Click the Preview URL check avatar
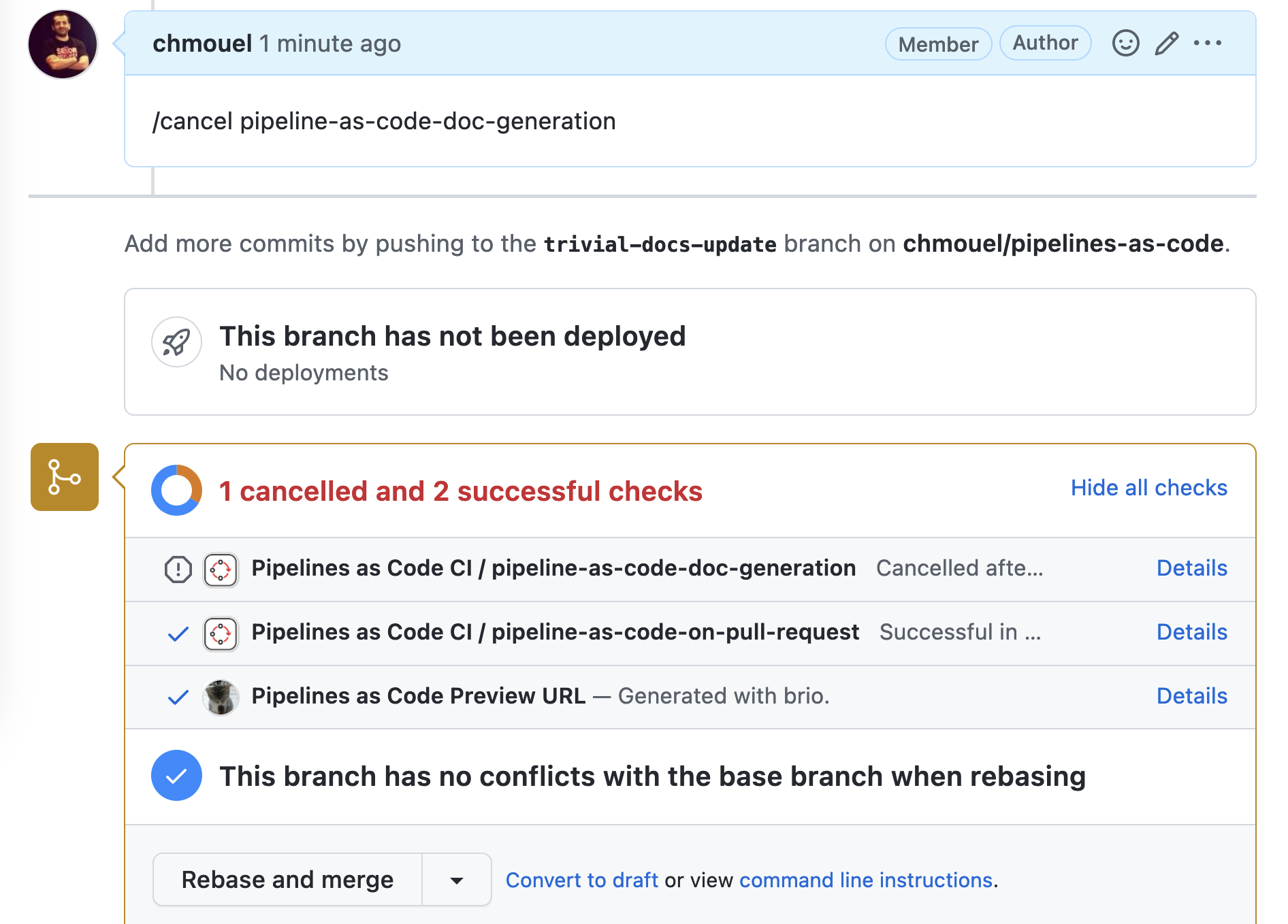The width and height of the screenshot is (1288, 924). (221, 697)
